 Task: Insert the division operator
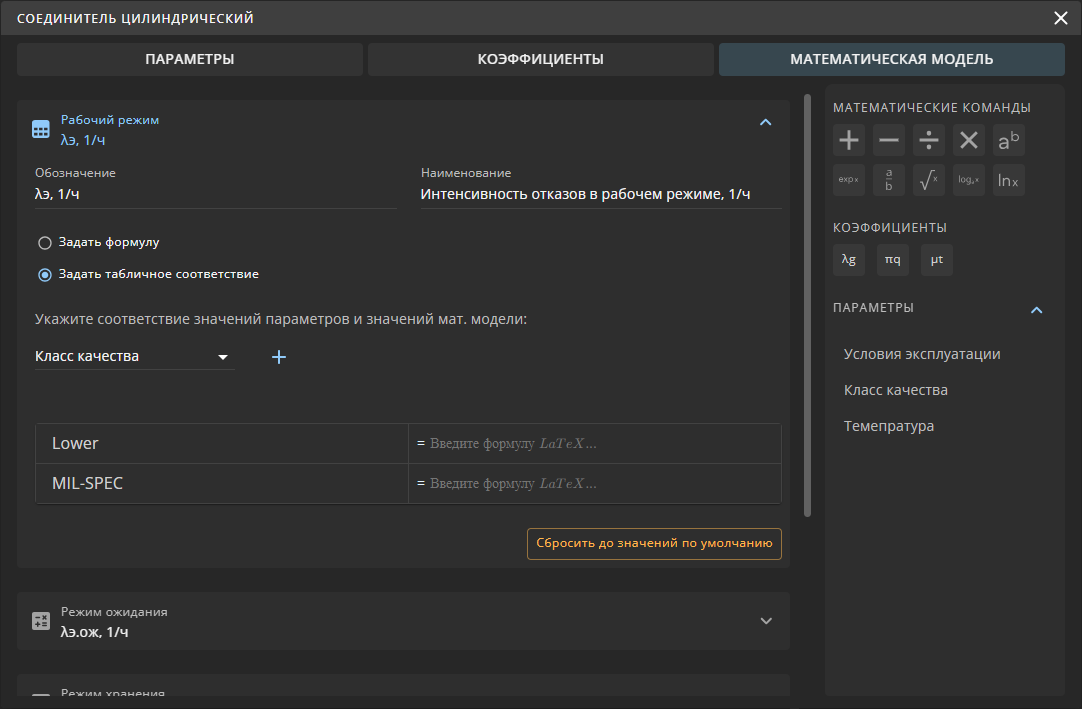(x=929, y=140)
